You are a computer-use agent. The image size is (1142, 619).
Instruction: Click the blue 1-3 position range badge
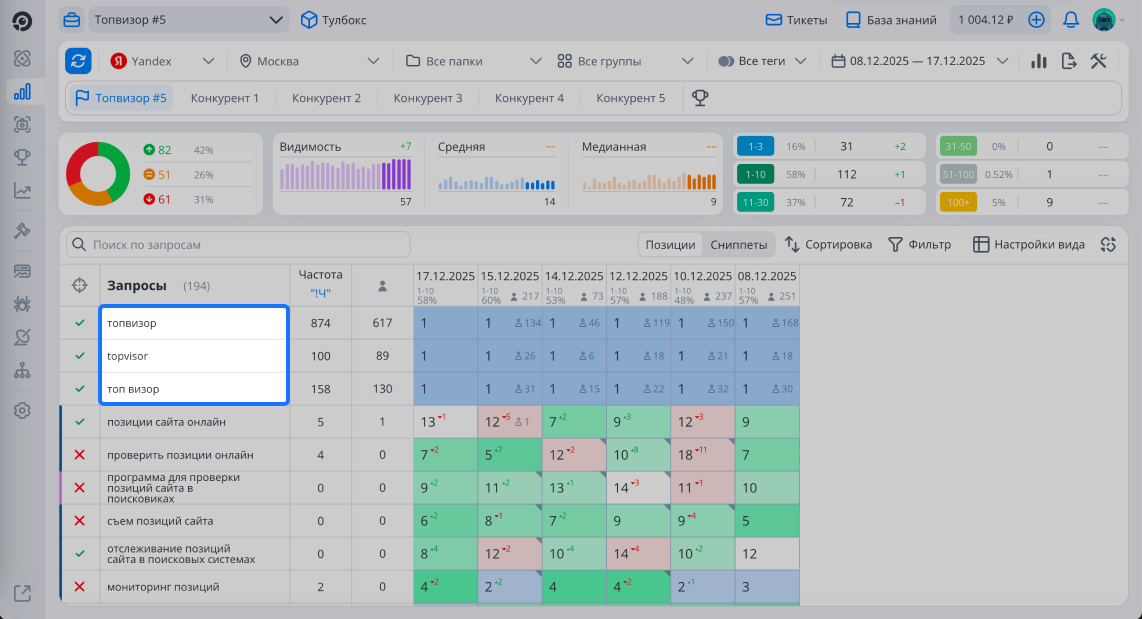click(x=755, y=147)
